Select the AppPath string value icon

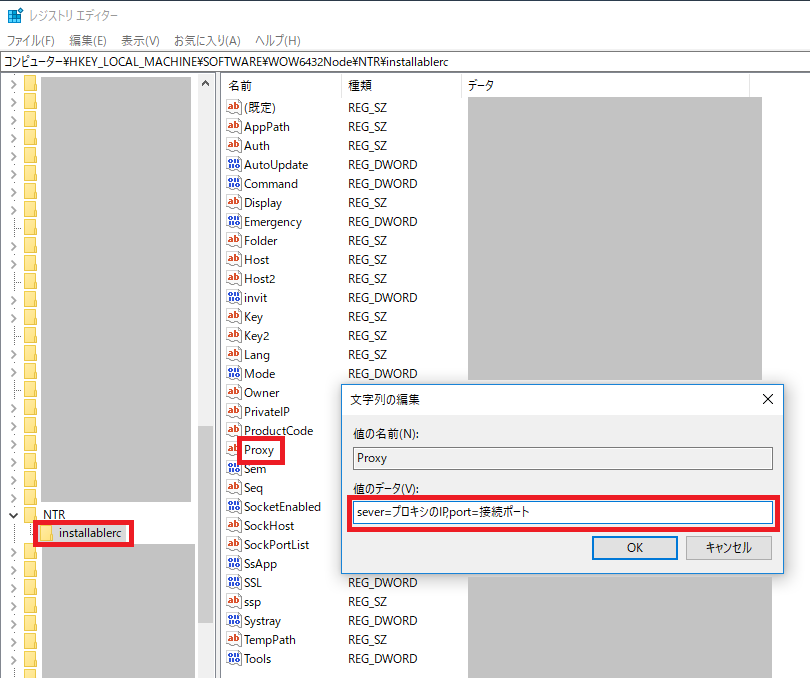(234, 126)
